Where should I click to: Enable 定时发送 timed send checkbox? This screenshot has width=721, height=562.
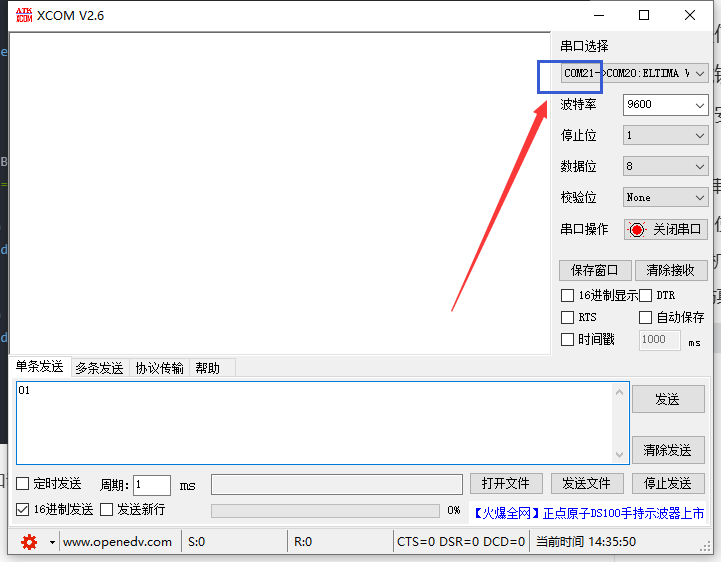tap(23, 483)
